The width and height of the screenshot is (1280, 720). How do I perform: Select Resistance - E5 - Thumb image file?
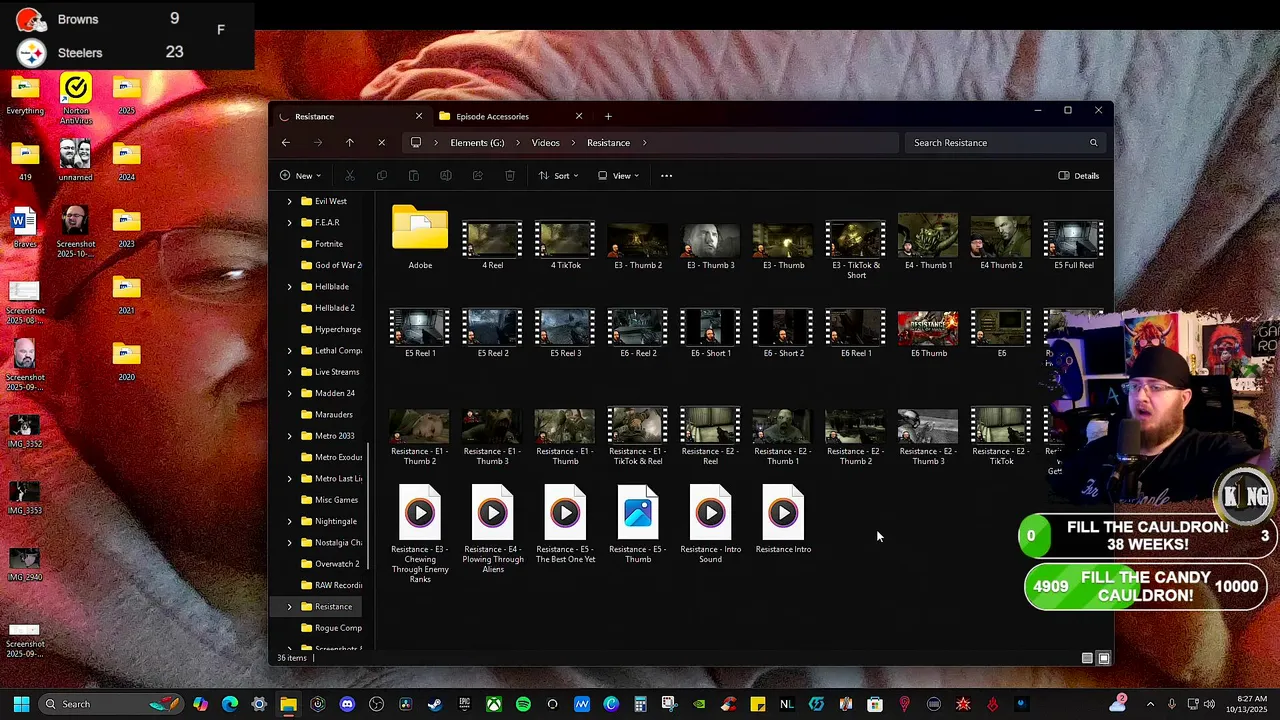pos(638,523)
